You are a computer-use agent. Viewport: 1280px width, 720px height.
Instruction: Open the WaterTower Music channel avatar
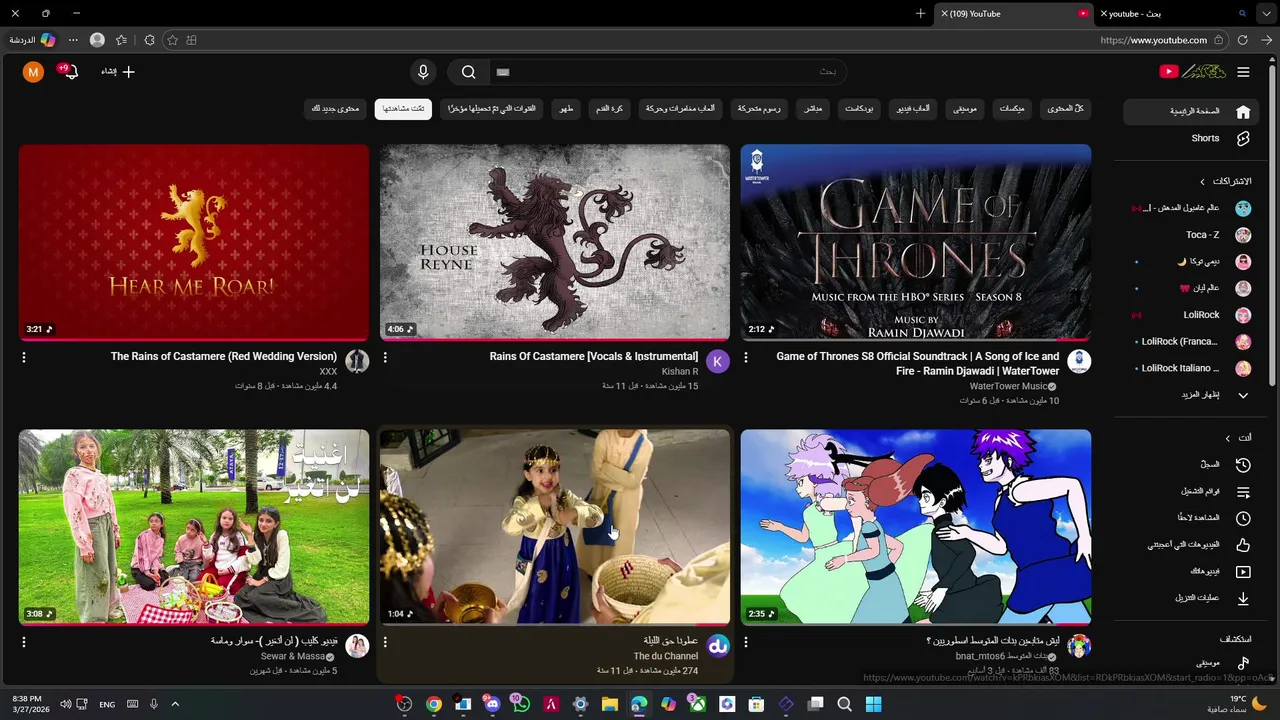[x=1079, y=361]
